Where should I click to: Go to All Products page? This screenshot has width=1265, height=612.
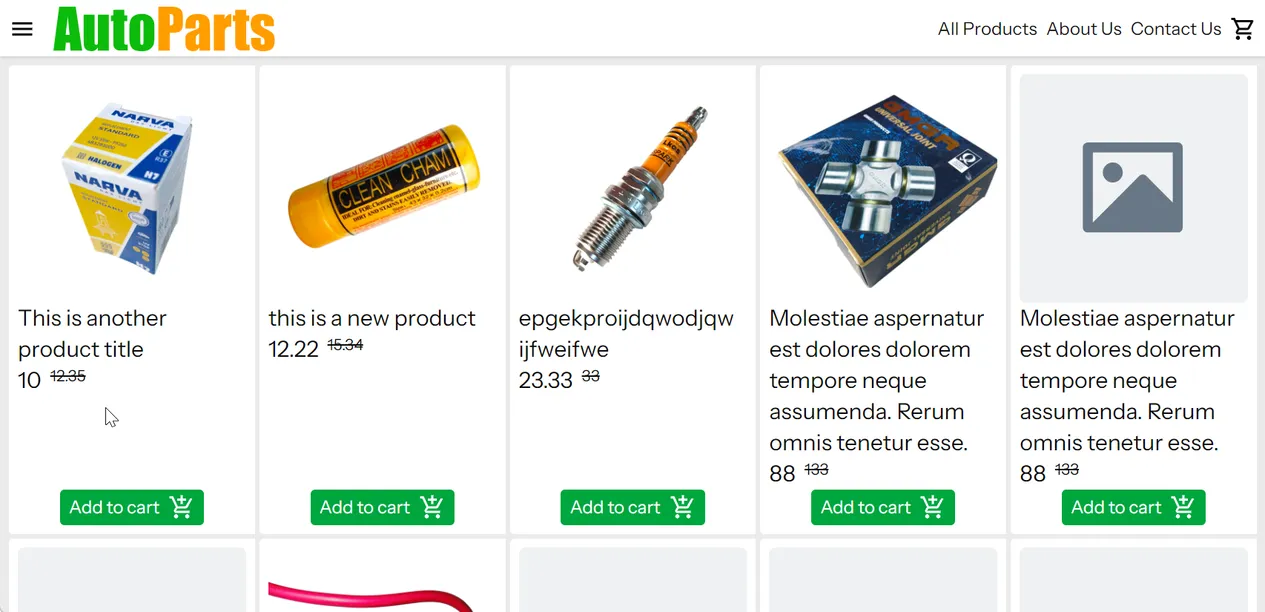(x=987, y=29)
